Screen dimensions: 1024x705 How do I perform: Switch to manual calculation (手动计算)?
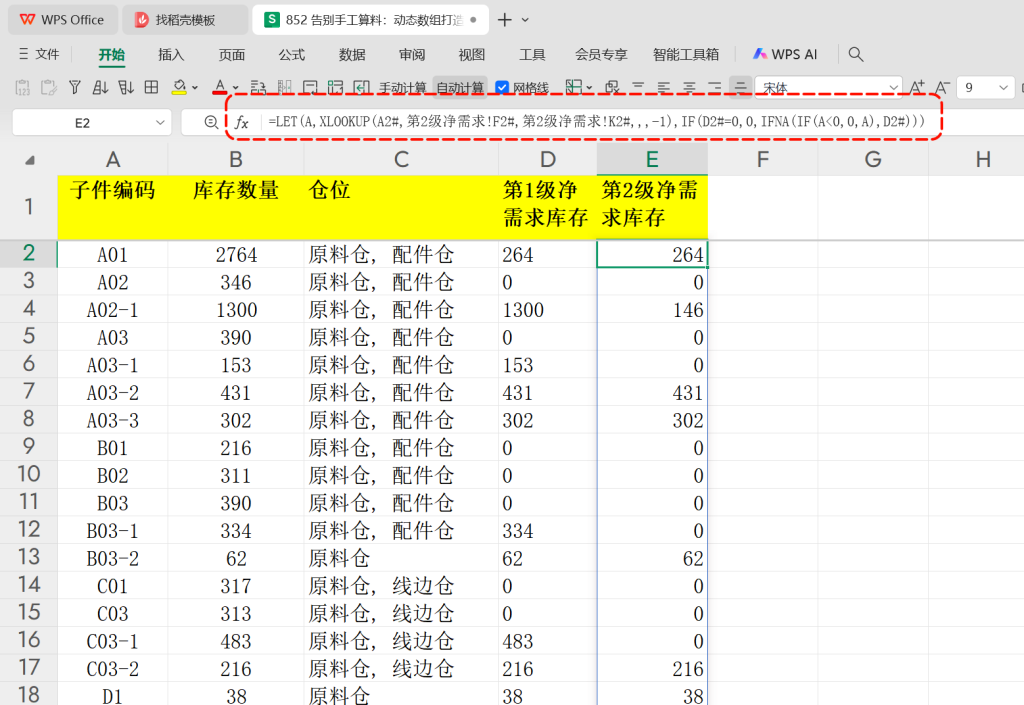pyautogui.click(x=402, y=87)
